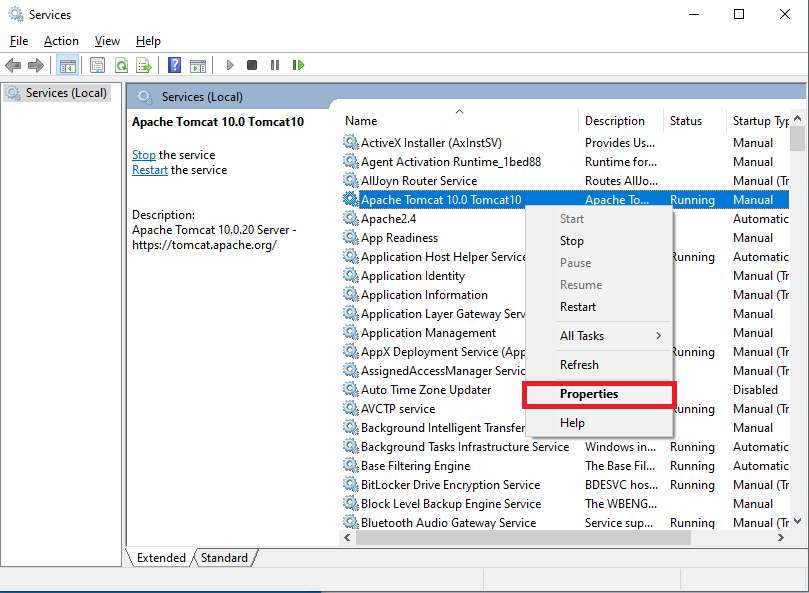This screenshot has width=809, height=593.
Task: Toggle the Show/Hide Action Pane icon
Action: (198, 66)
